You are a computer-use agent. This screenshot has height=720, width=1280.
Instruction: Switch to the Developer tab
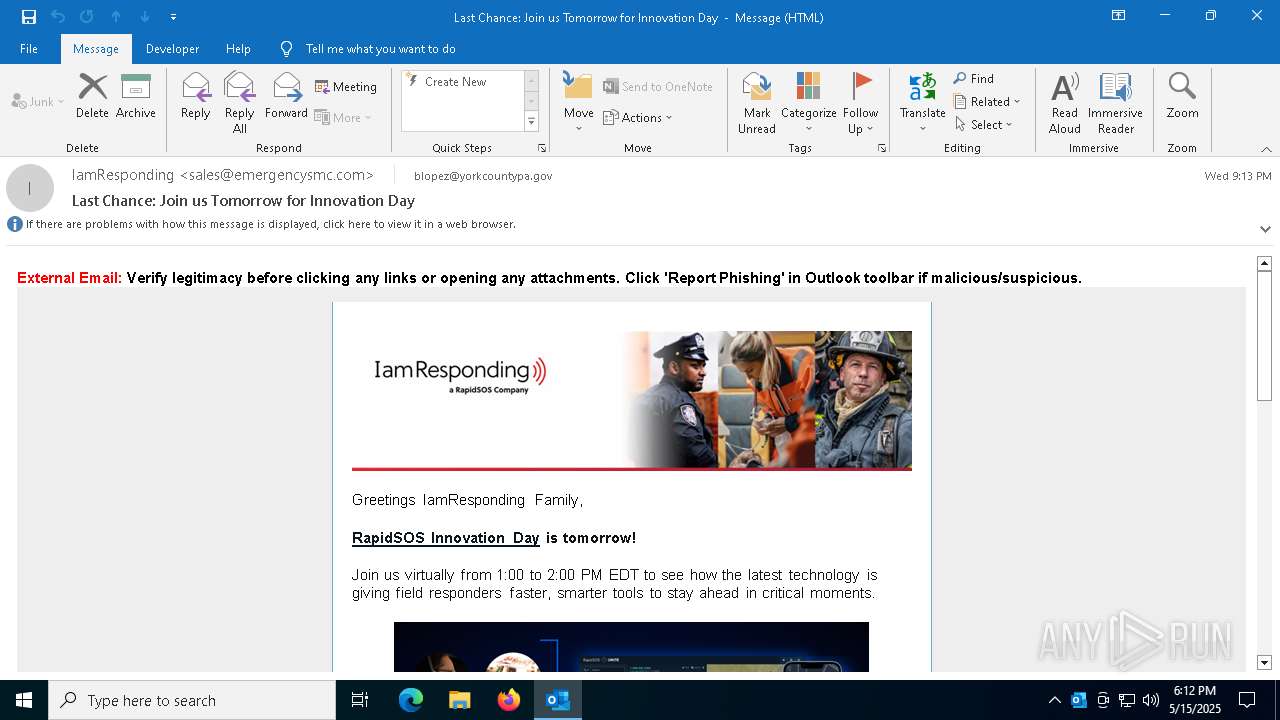(x=172, y=49)
